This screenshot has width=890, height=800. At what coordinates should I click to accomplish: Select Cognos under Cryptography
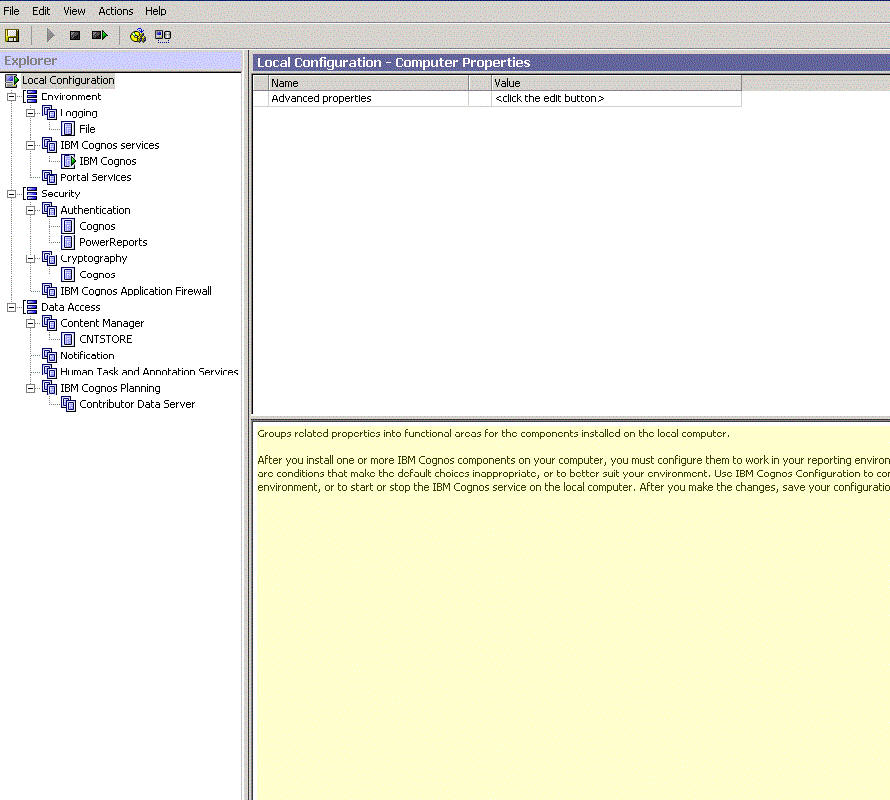97,275
